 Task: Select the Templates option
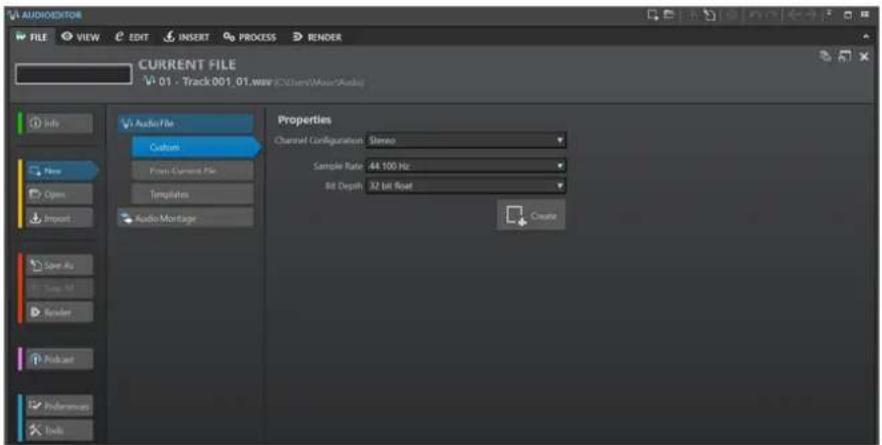coord(192,194)
